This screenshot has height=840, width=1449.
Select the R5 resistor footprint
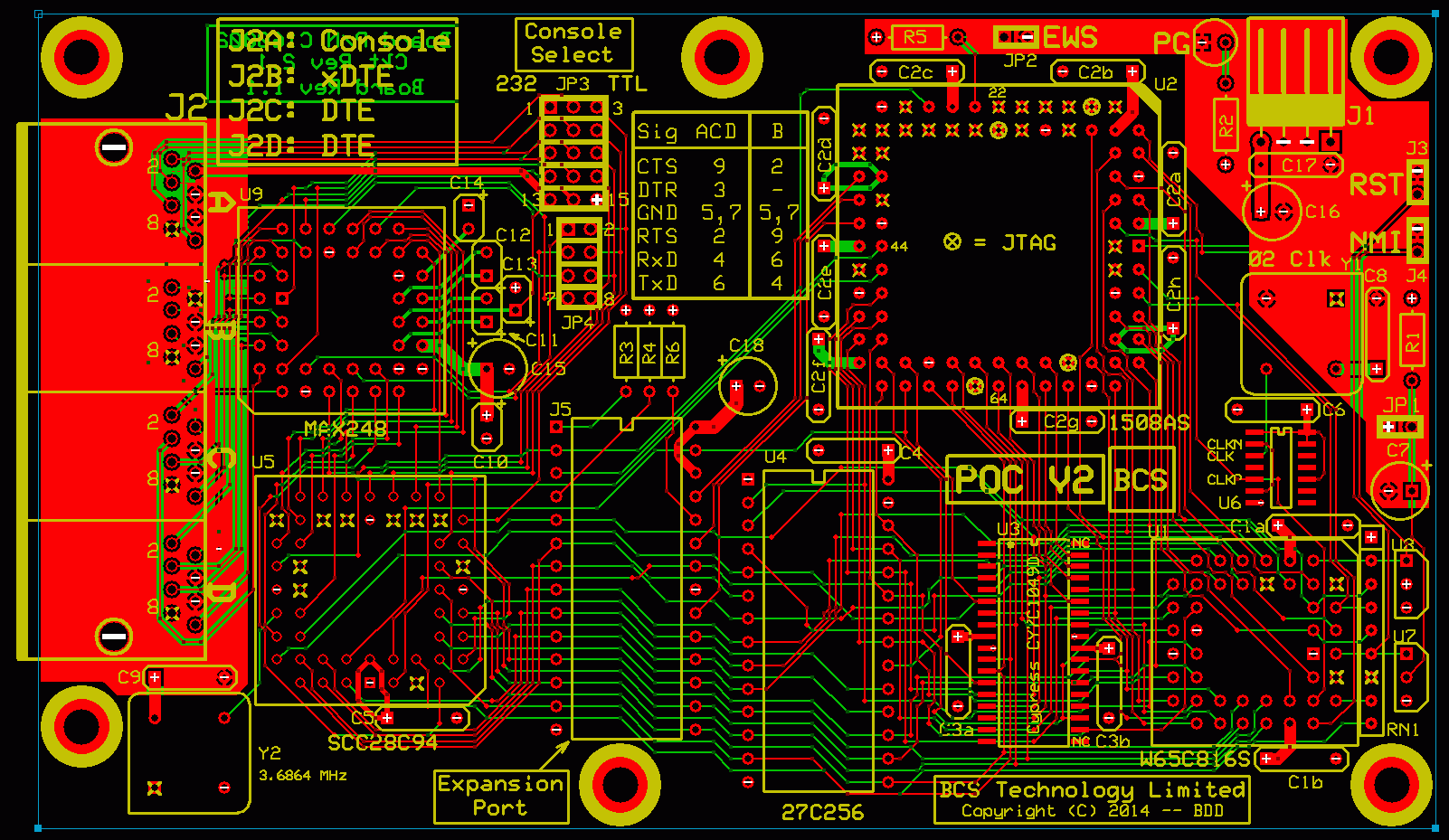[x=915, y=37]
